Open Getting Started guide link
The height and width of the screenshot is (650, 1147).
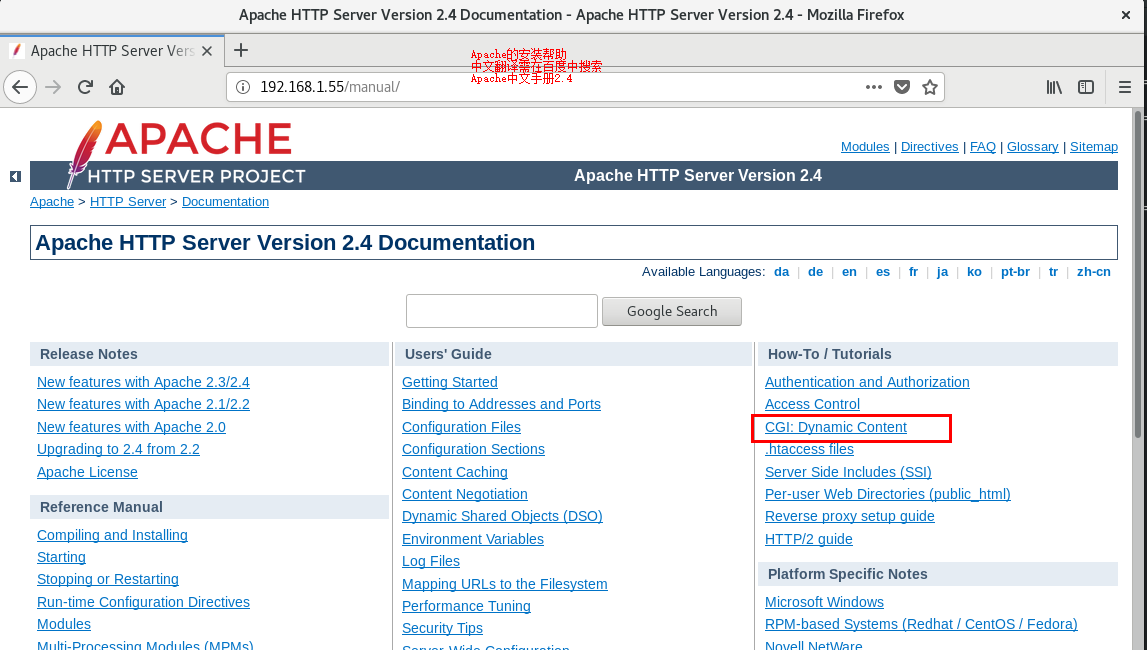450,382
